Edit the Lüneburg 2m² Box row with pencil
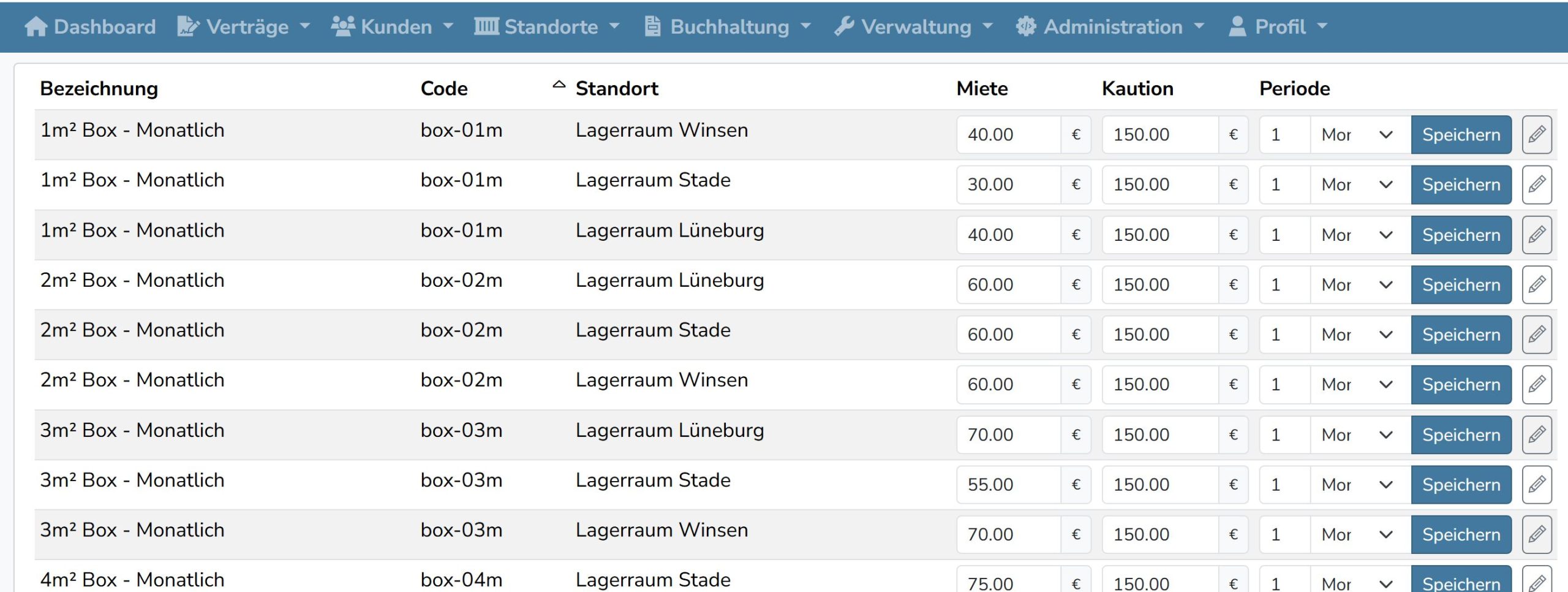Screen dimensions: 1568x592 [x=1536, y=284]
